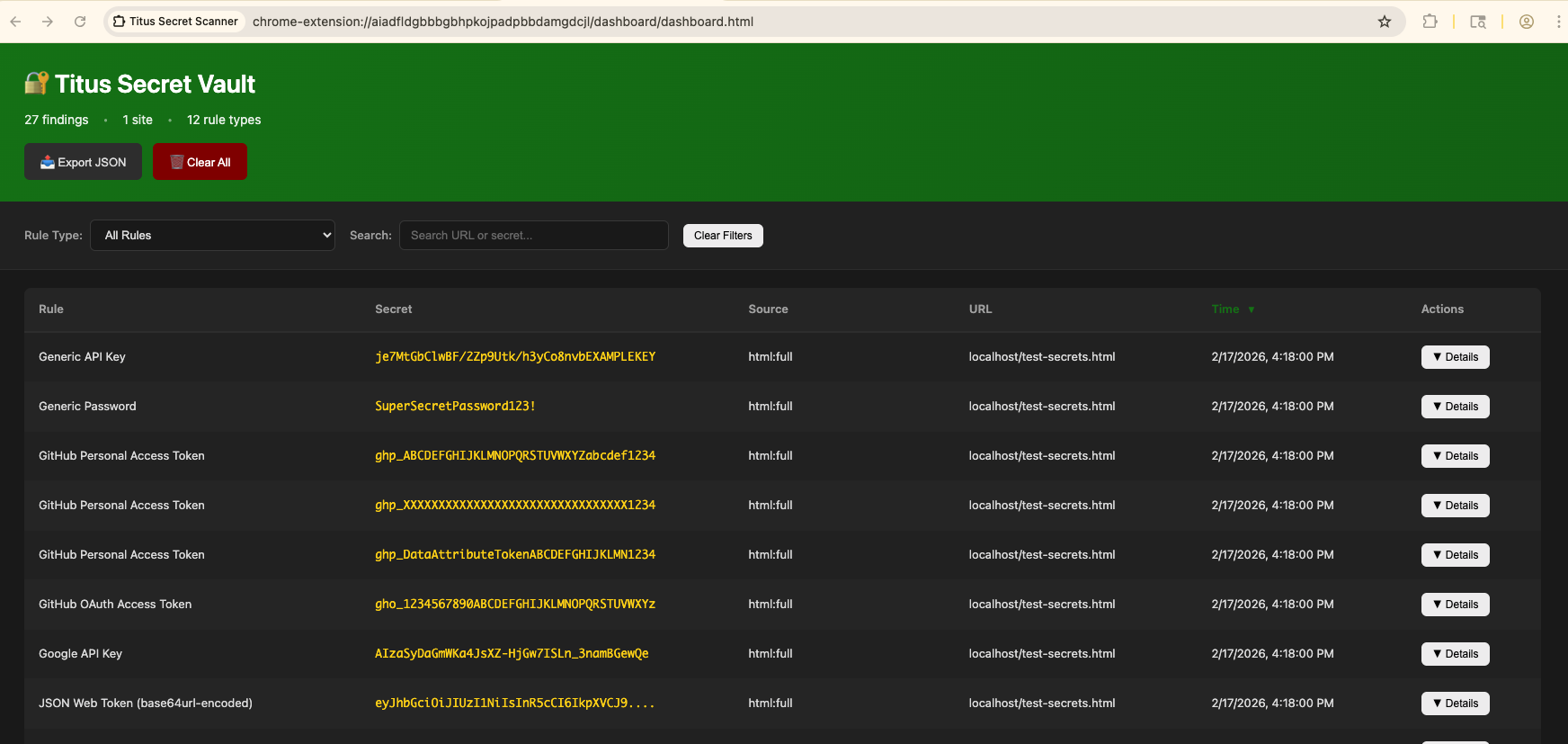Open the Rule Type All Rules dropdown
This screenshot has height=744, width=1568.
click(212, 236)
